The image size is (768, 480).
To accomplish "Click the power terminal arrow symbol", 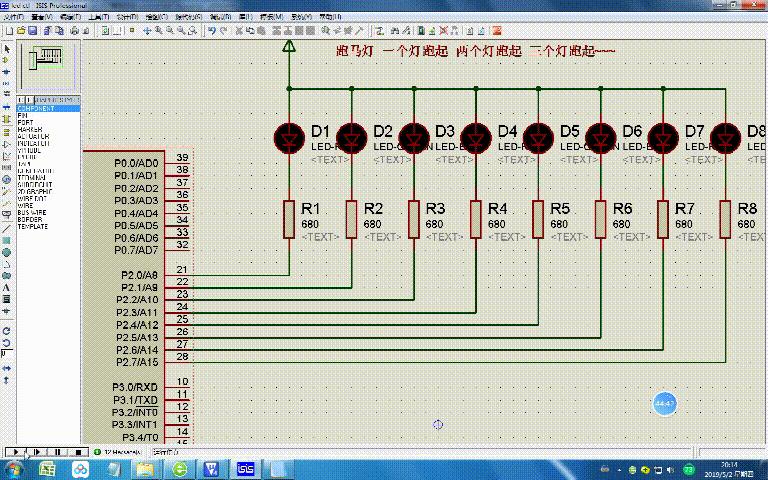I will coord(289,47).
